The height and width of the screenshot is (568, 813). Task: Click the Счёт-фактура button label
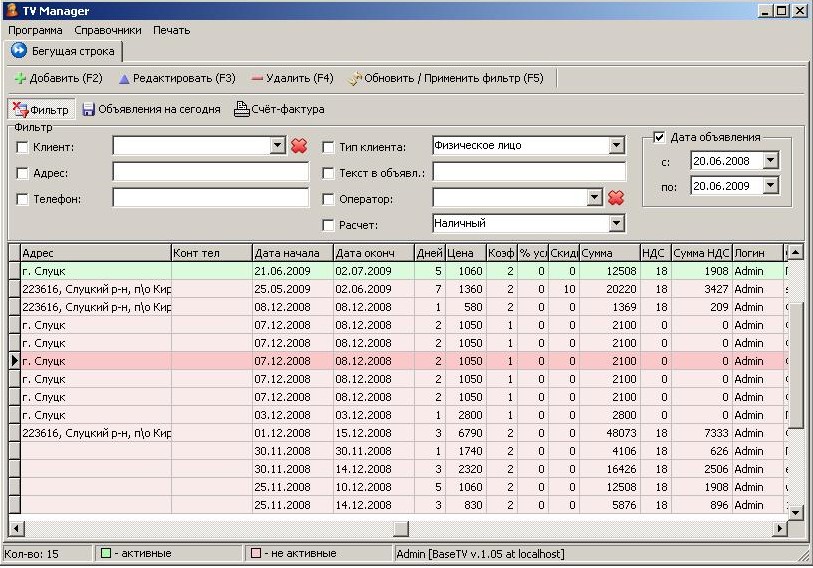[288, 109]
